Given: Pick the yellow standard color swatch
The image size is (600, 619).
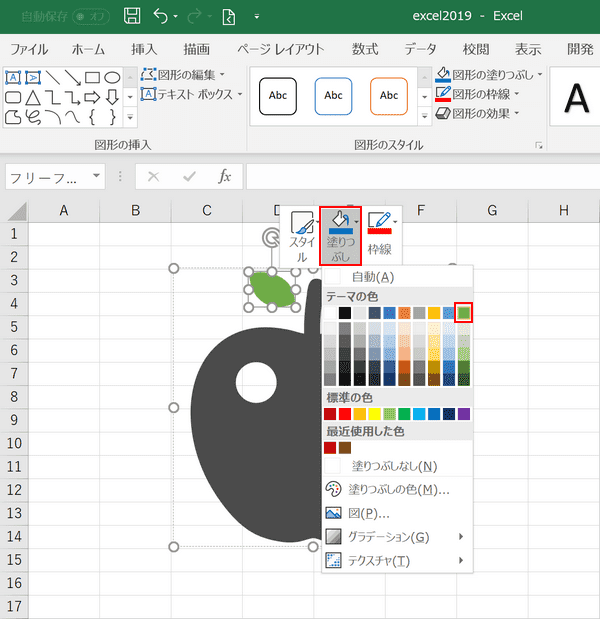Looking at the screenshot, I should click(374, 414).
